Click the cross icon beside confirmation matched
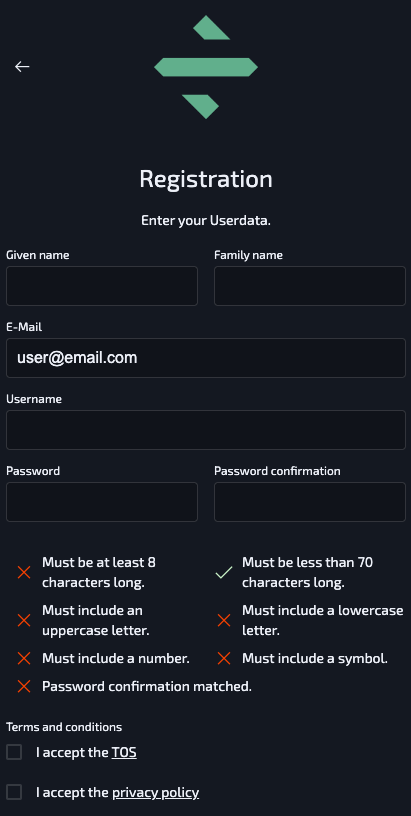This screenshot has height=816, width=411. (x=24, y=686)
